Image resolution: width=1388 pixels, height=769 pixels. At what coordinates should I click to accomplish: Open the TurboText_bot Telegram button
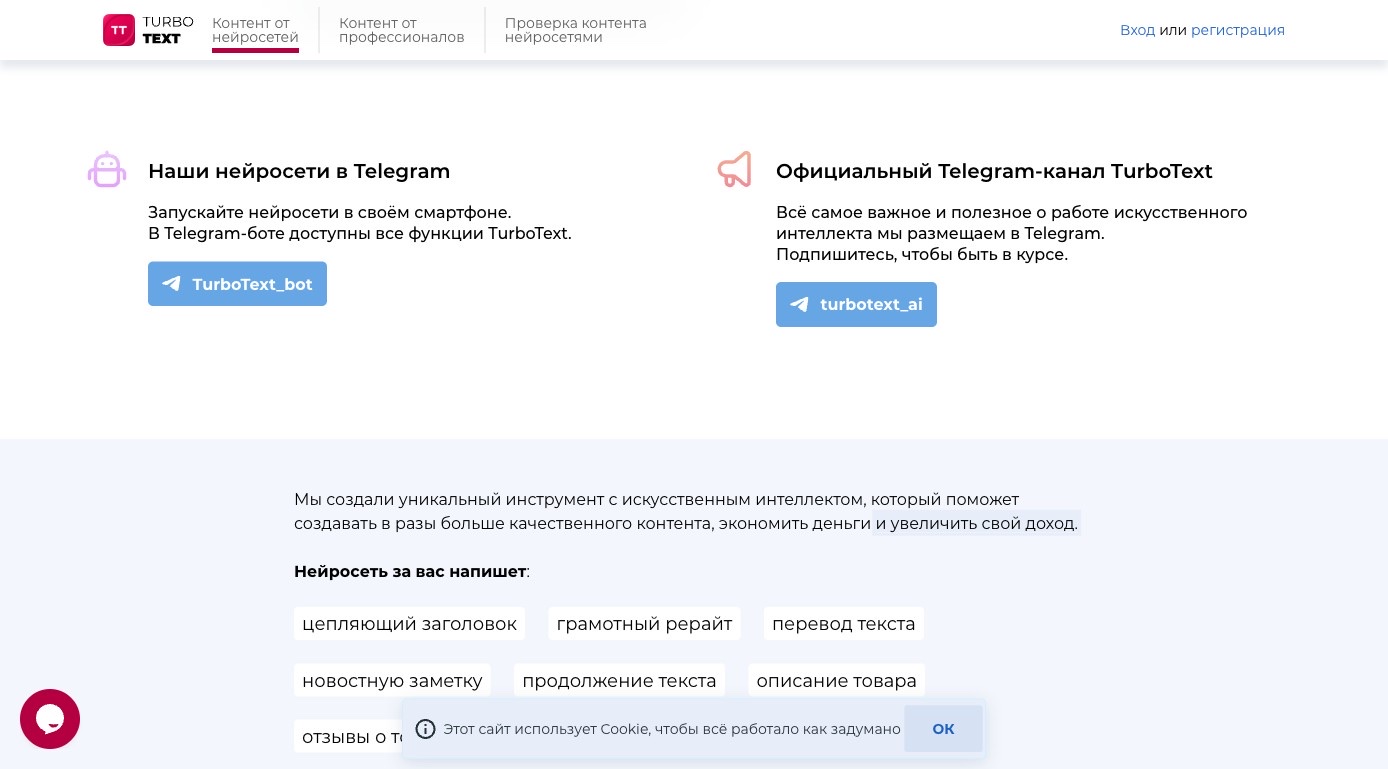coord(237,284)
